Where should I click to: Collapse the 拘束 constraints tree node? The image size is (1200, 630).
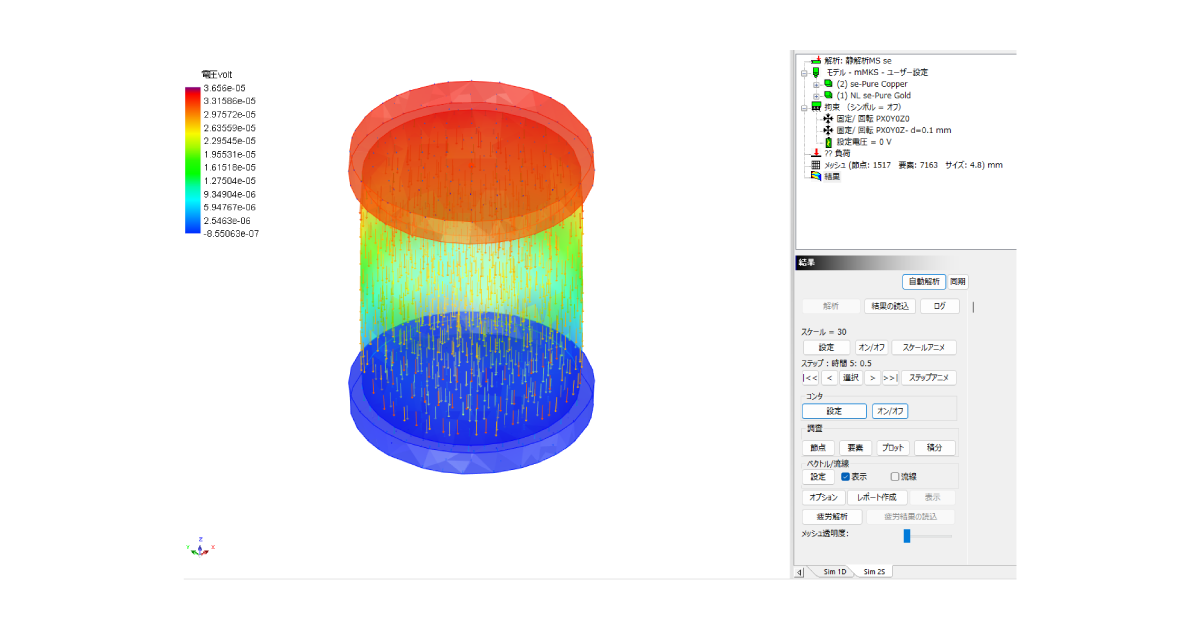click(803, 106)
